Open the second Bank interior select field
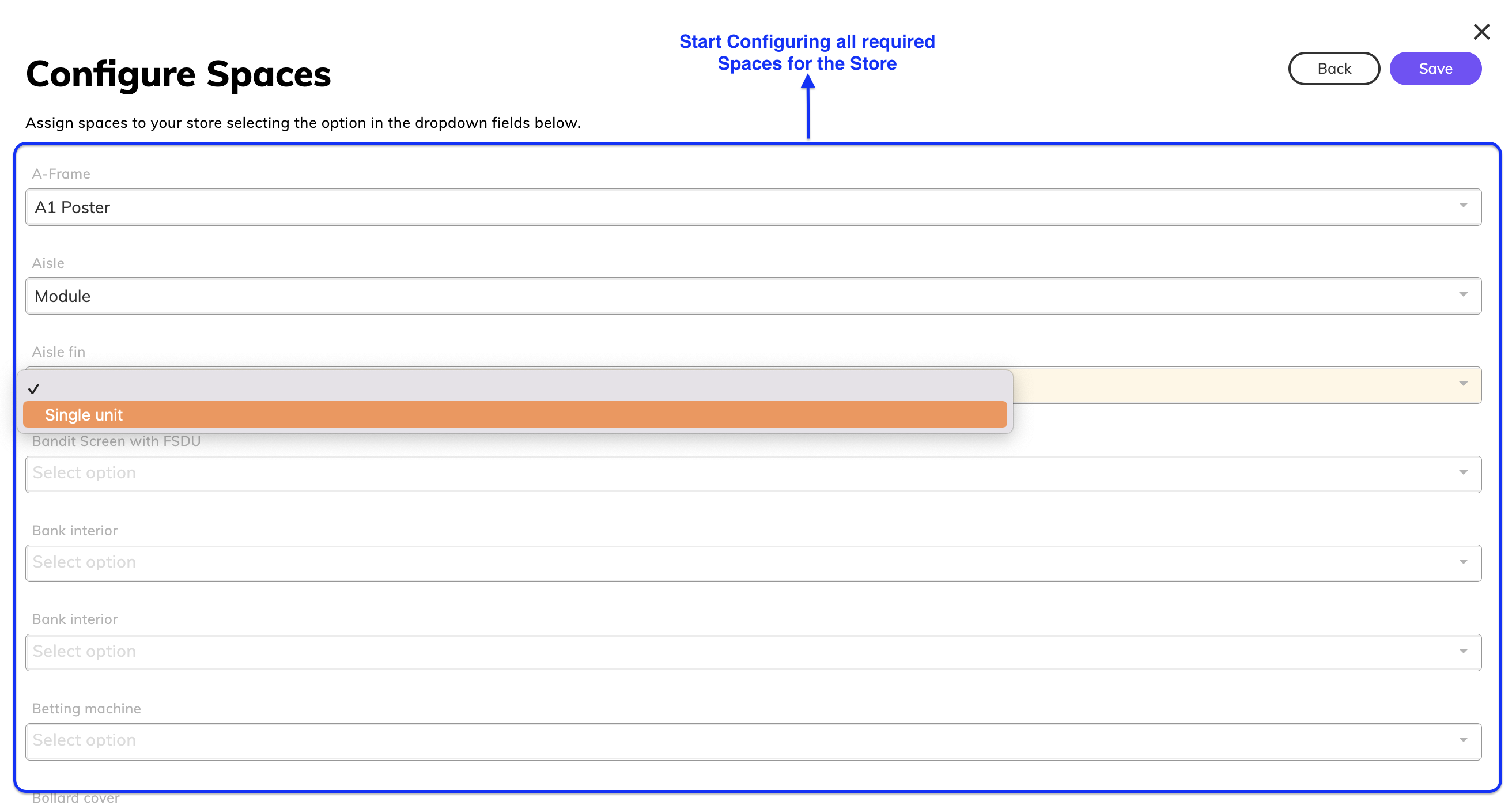The width and height of the screenshot is (1512, 809). click(x=753, y=652)
